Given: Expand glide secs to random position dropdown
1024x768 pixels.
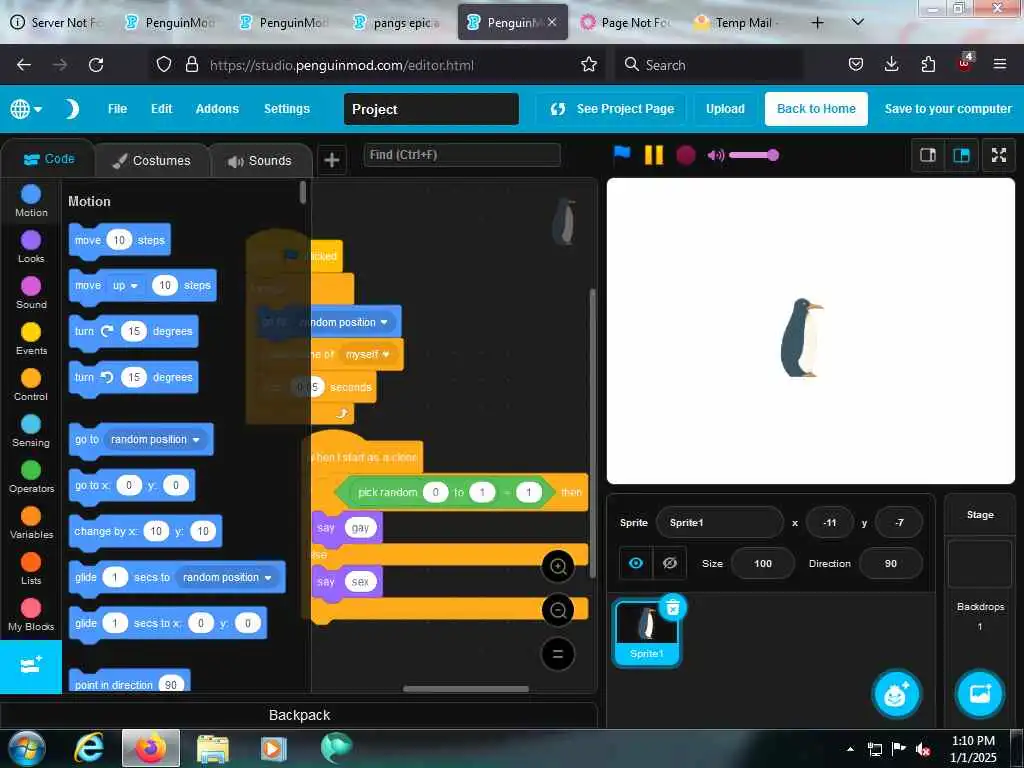Looking at the screenshot, I should [227, 577].
